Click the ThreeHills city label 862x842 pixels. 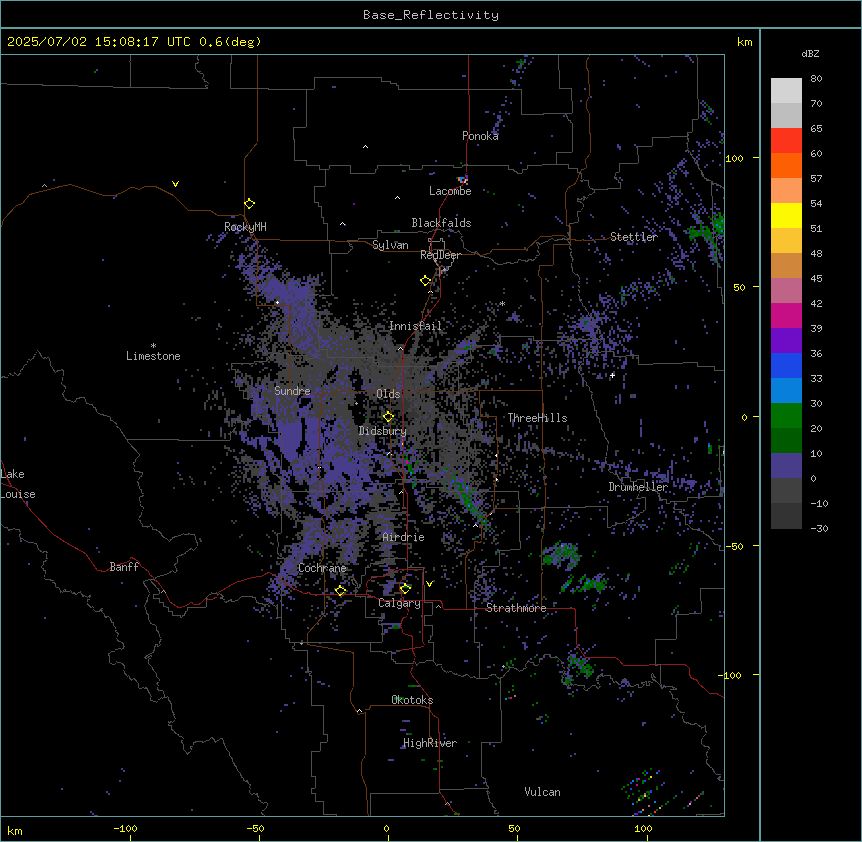click(x=537, y=418)
